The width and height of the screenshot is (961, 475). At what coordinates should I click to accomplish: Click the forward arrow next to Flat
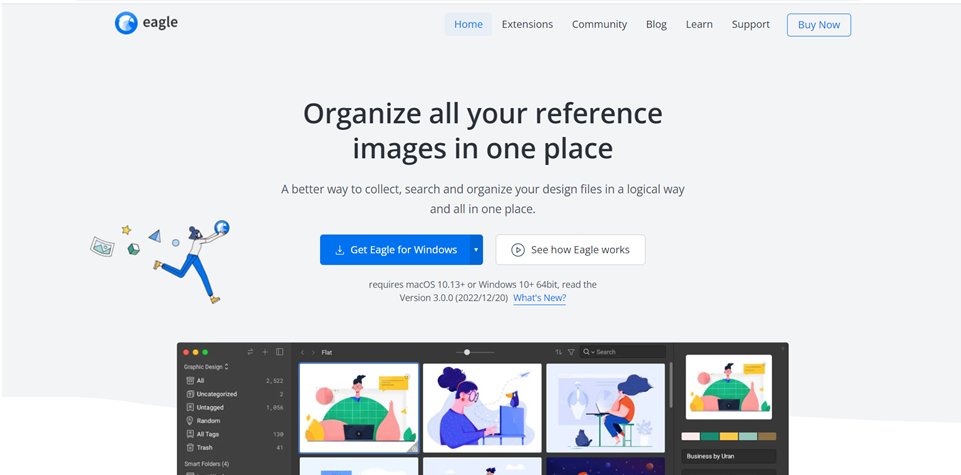click(x=313, y=352)
